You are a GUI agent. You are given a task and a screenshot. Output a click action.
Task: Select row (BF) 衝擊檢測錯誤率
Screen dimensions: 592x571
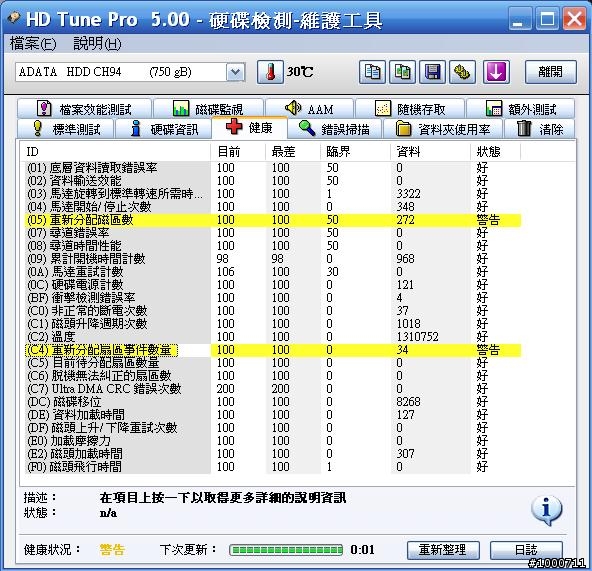(x=273, y=298)
